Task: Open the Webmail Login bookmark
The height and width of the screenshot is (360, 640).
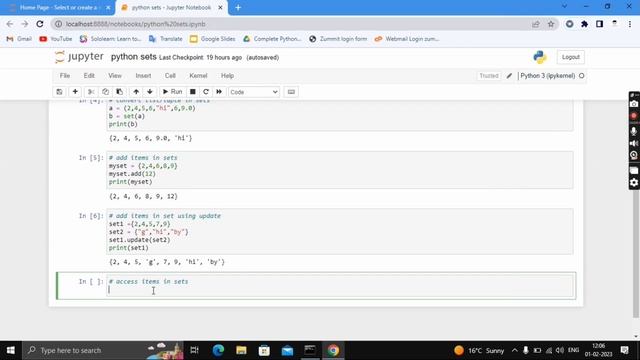Action: pyautogui.click(x=407, y=39)
